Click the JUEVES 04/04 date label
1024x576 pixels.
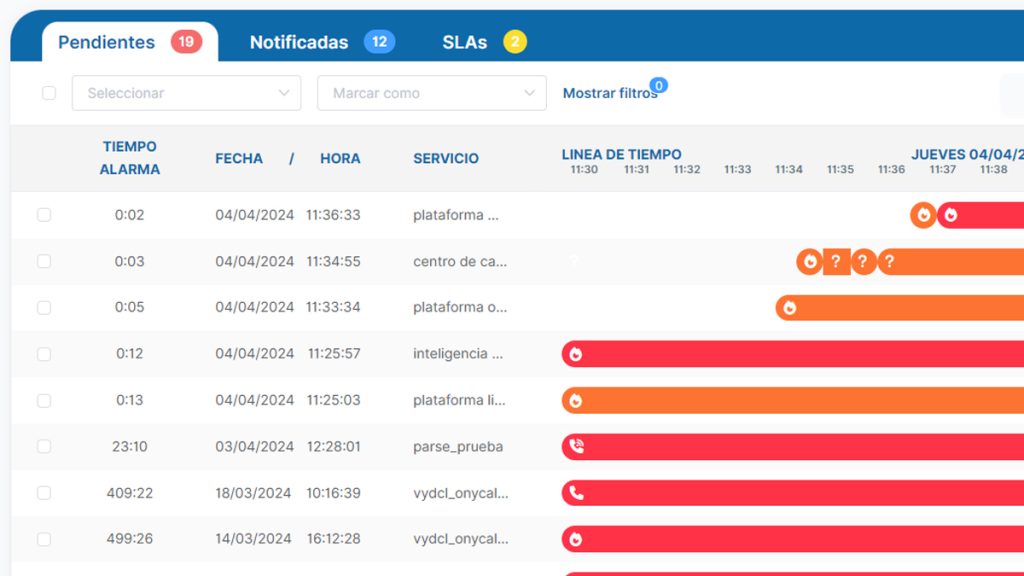tap(967, 154)
